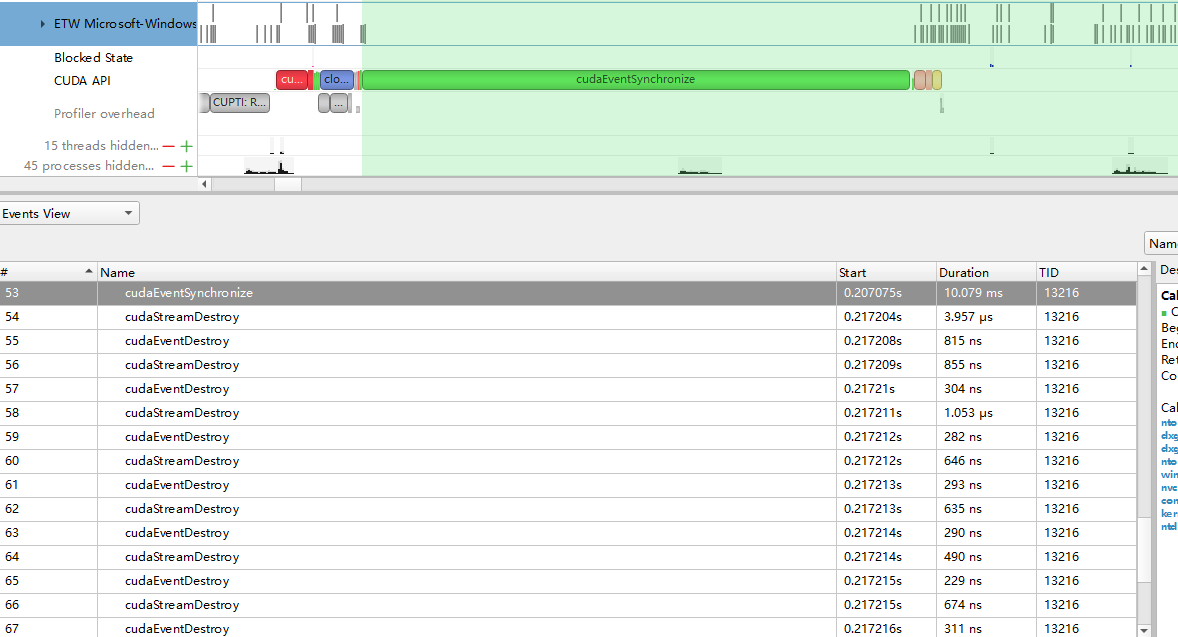1178x637 pixels.
Task: Click the green plus to show hidden threads
Action: click(186, 146)
